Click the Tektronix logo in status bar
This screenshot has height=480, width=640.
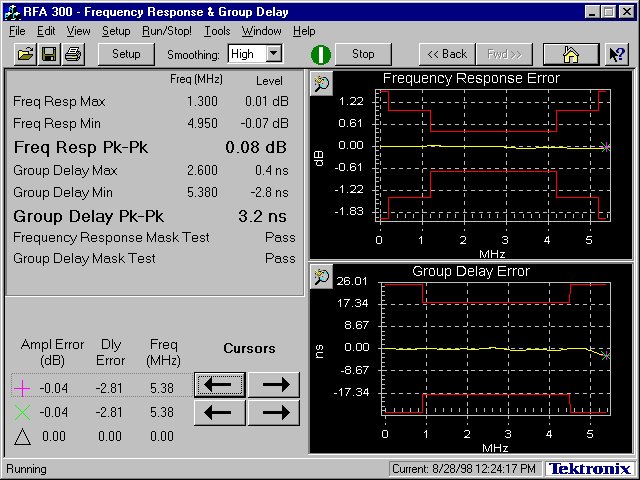(x=590, y=469)
